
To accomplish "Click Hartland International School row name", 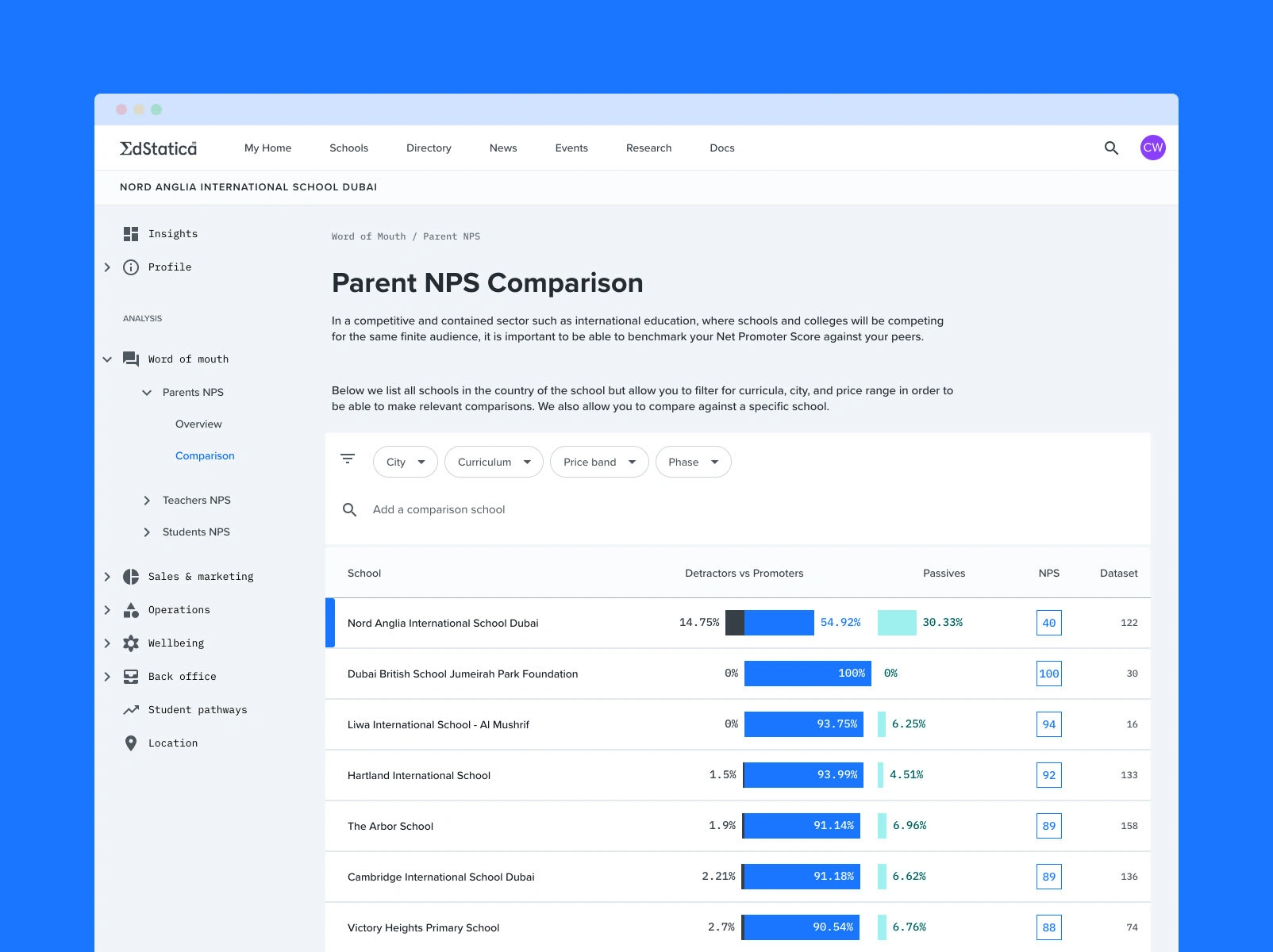I will 419,776.
